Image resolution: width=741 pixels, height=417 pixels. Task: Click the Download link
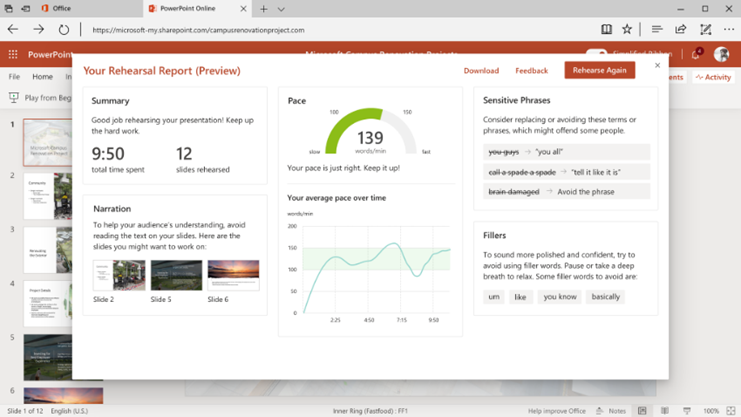(x=481, y=71)
